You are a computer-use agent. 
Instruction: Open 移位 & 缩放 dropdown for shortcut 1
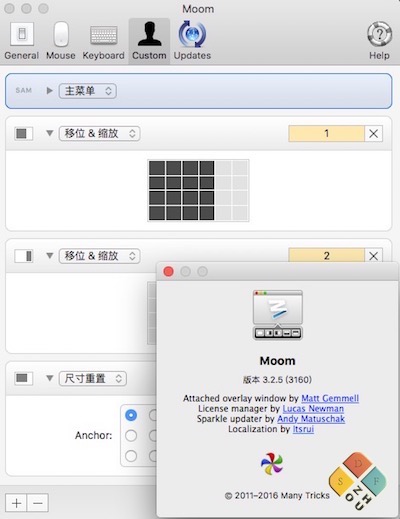99,133
